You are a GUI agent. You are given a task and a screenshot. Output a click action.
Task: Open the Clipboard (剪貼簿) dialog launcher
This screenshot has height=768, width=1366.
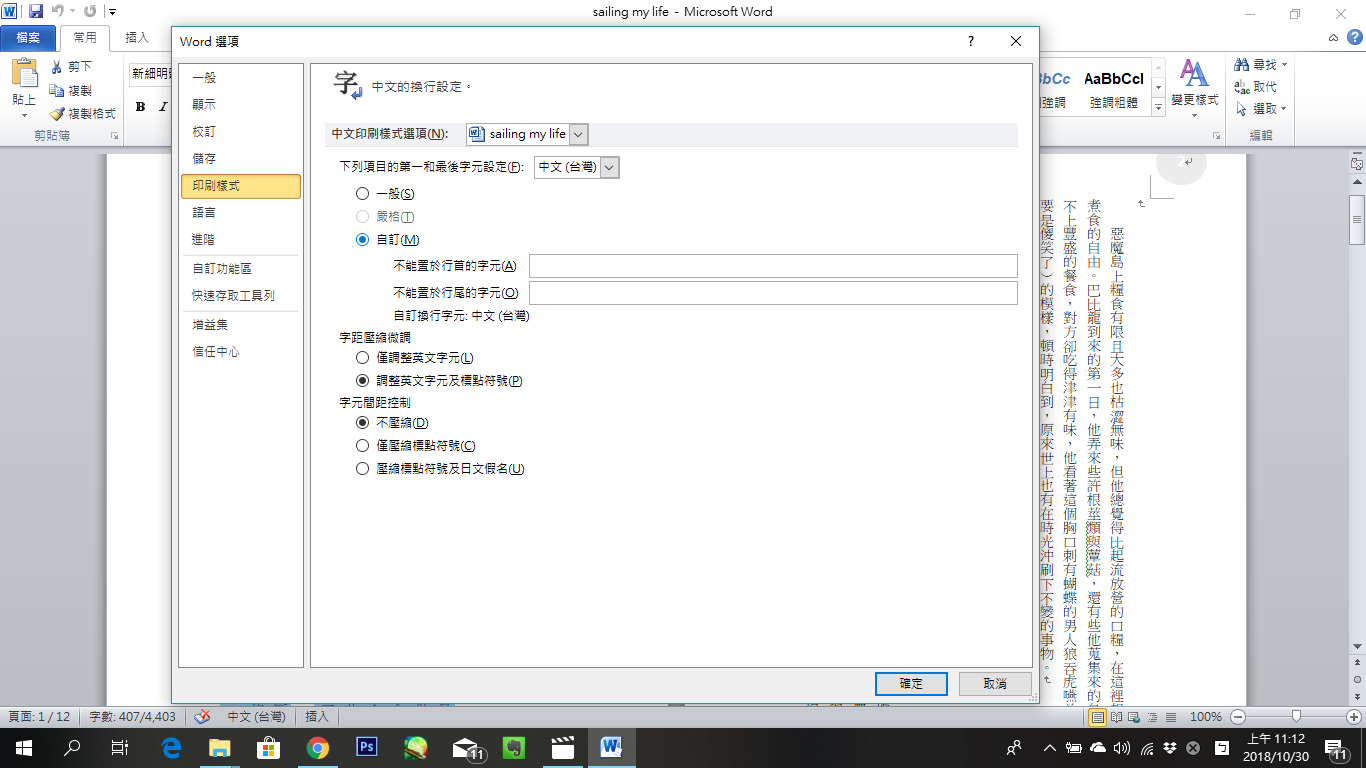115,135
